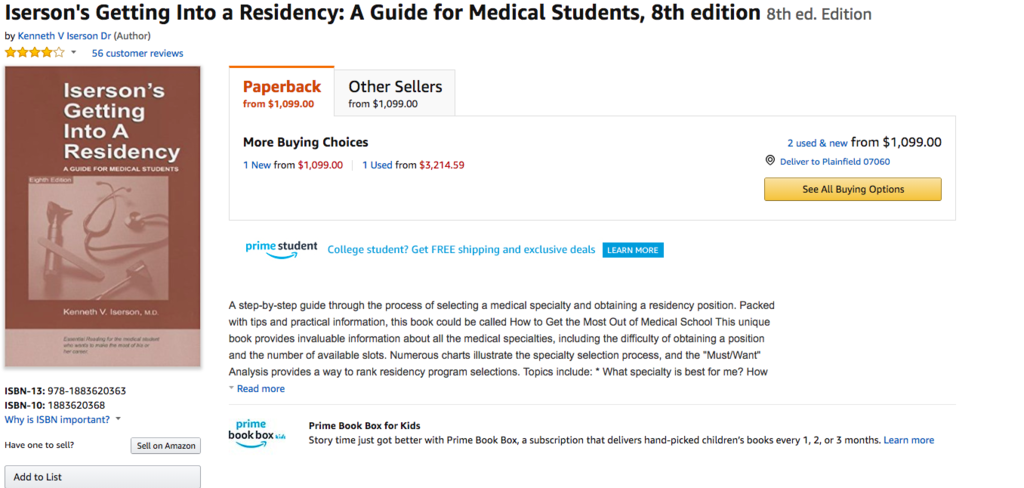Expand description with Read more
Viewport: 1024px width, 488px height.
pos(260,389)
